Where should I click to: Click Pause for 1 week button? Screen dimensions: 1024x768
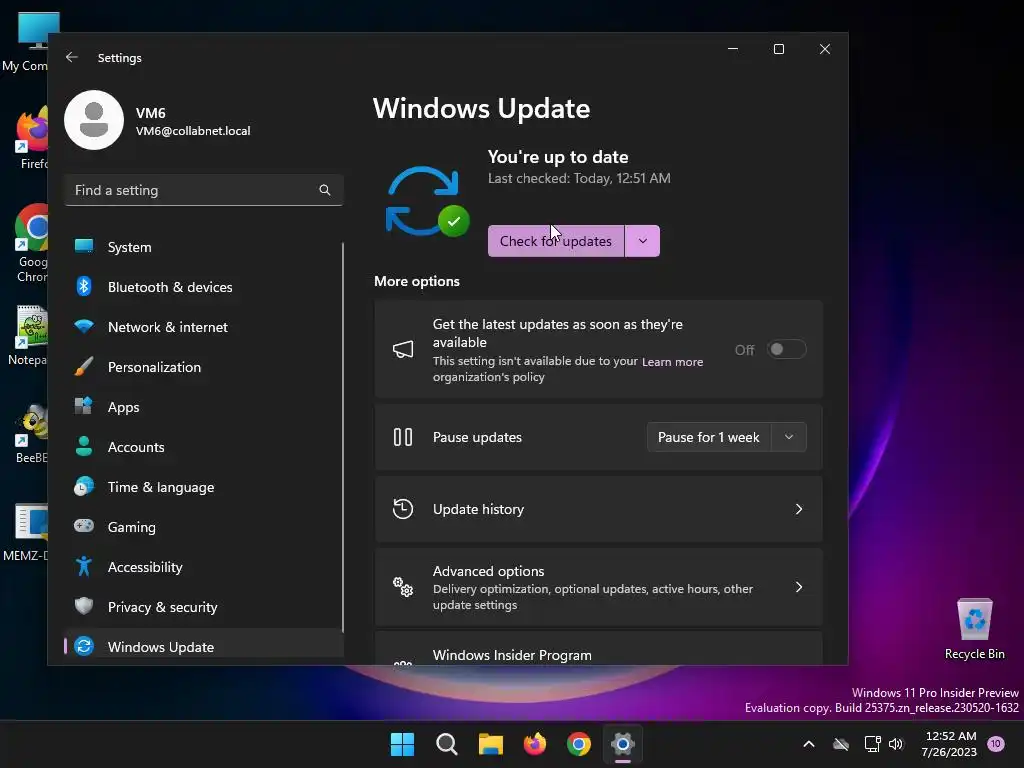tap(709, 437)
